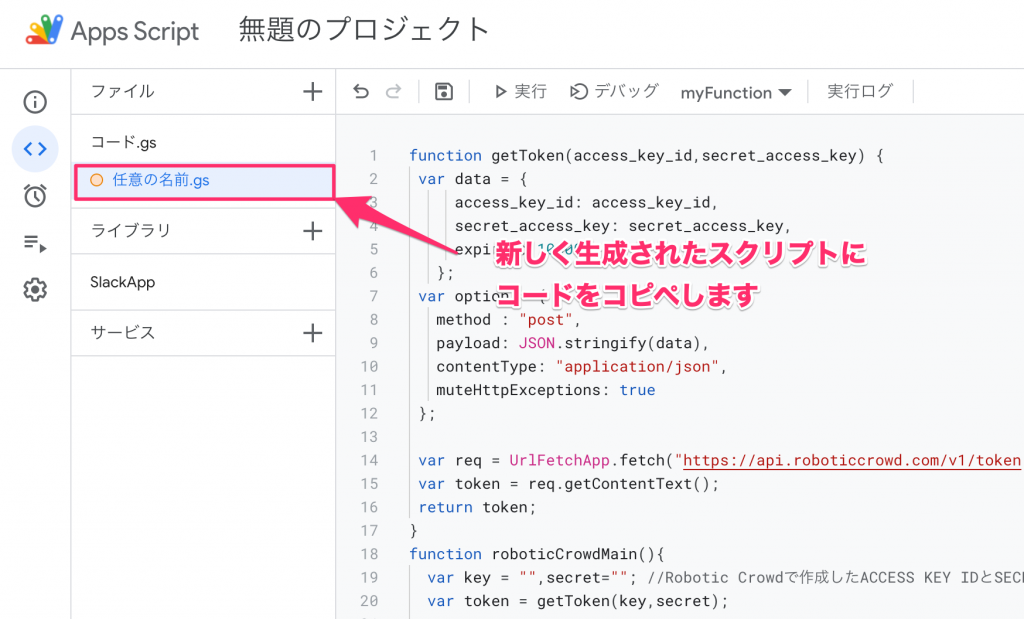Screen dimensions: 1024x619
Task: Click the Apps Script product name
Action: click(135, 31)
